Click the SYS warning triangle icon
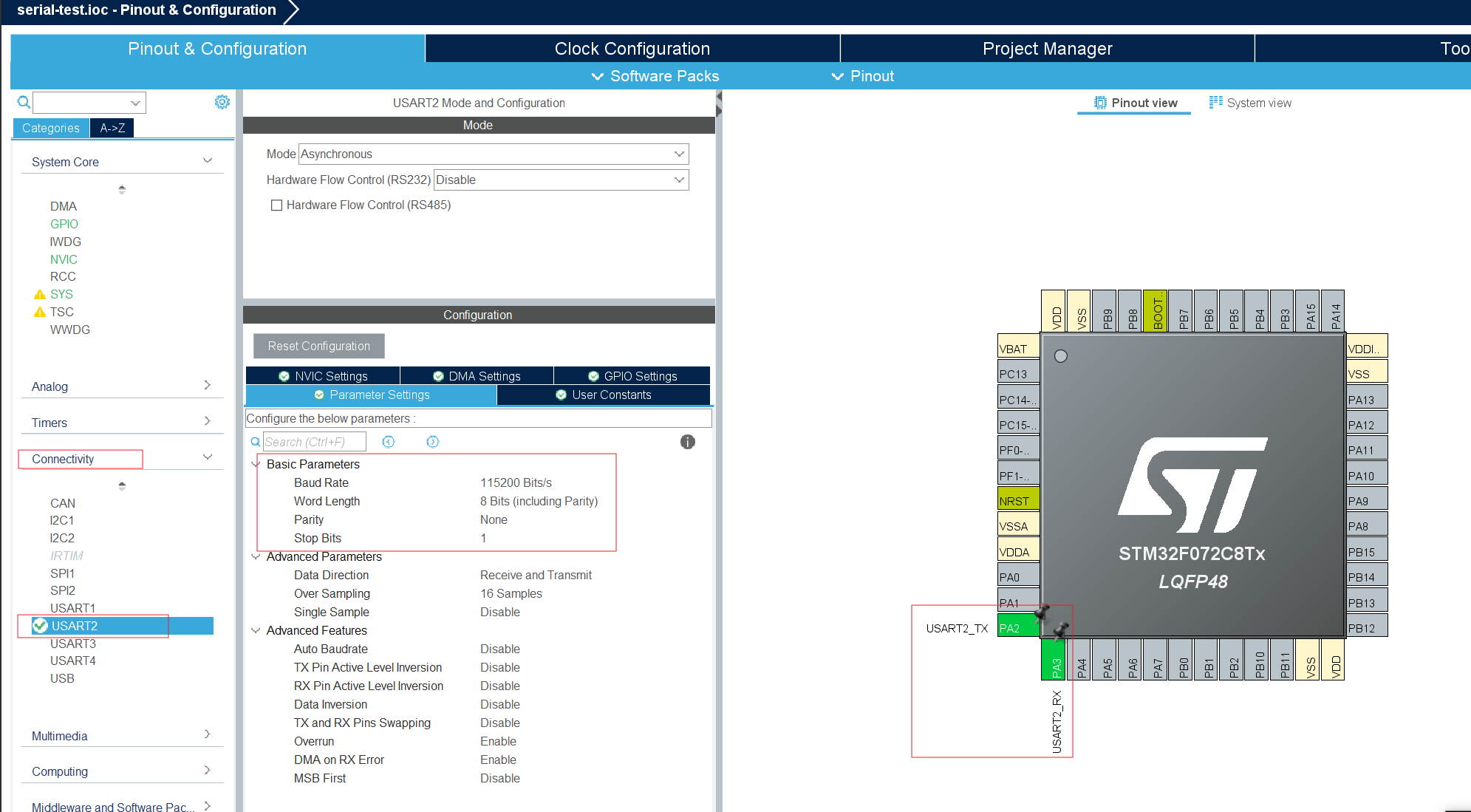This screenshot has width=1471, height=812. pos(40,294)
